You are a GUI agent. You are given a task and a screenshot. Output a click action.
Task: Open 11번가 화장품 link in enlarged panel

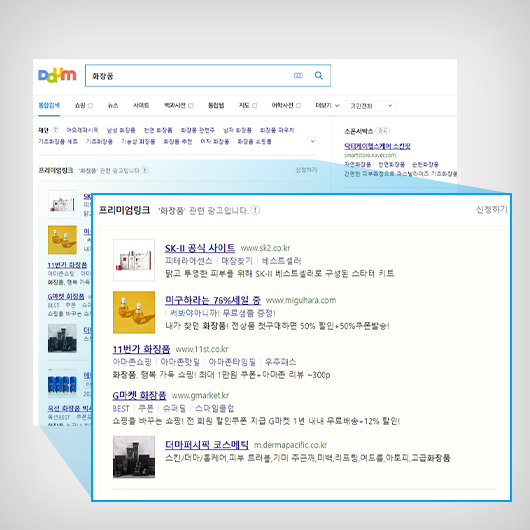(x=141, y=349)
